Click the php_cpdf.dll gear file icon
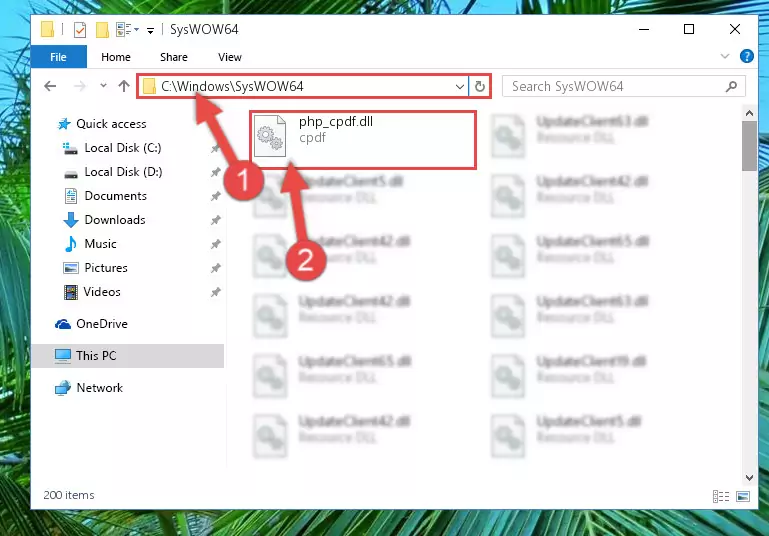 point(270,136)
